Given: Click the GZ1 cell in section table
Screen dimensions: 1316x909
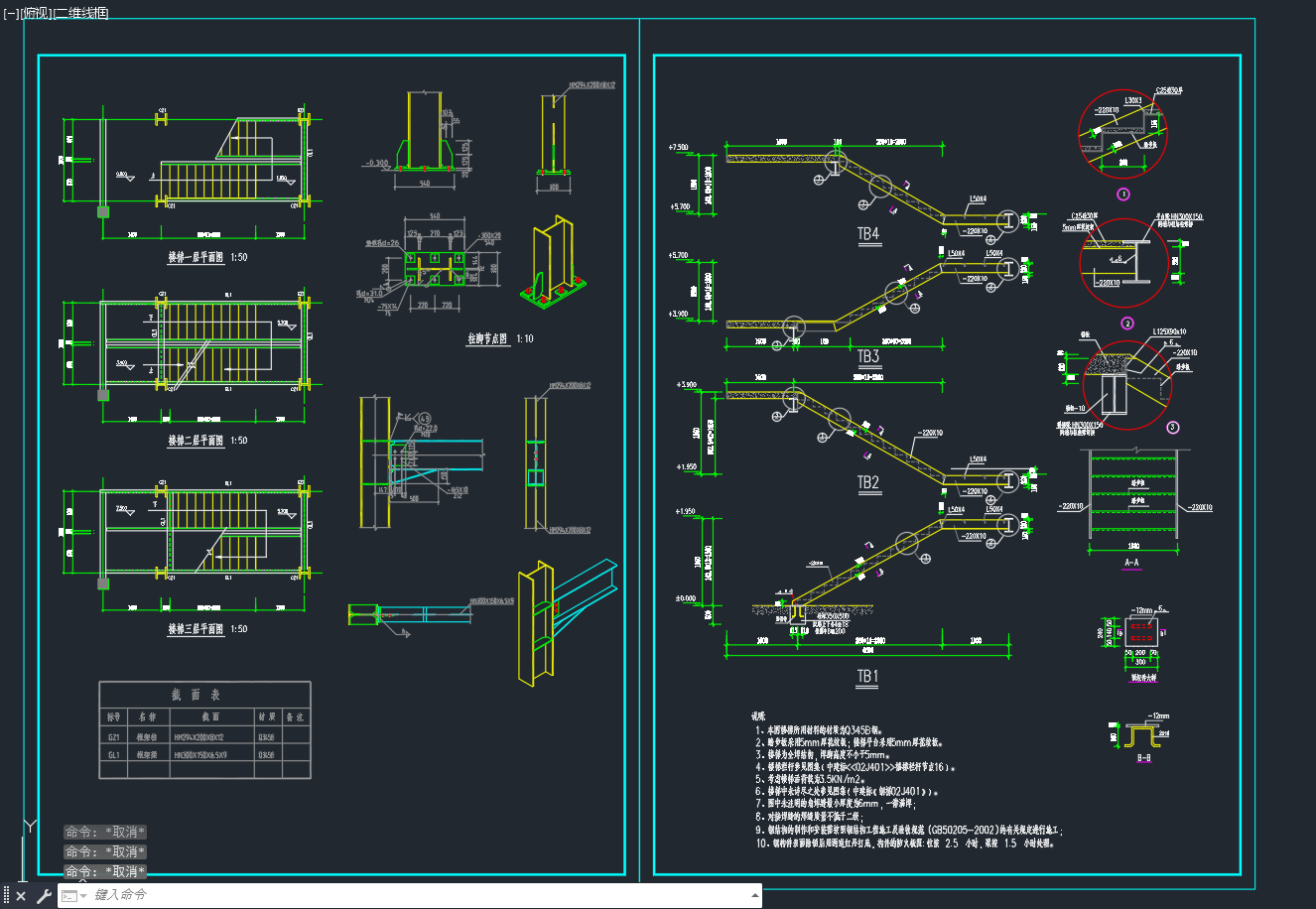Looking at the screenshot, I should point(114,737).
